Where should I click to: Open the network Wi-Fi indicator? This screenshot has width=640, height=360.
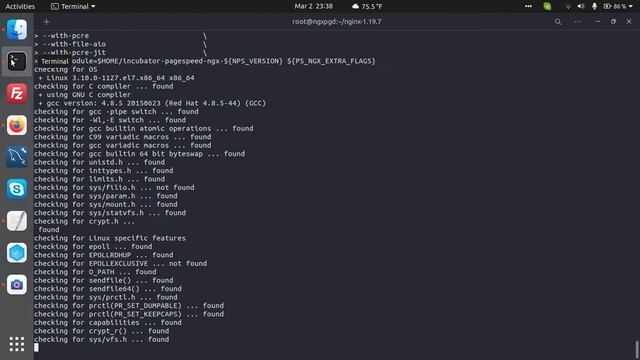tap(568, 7)
